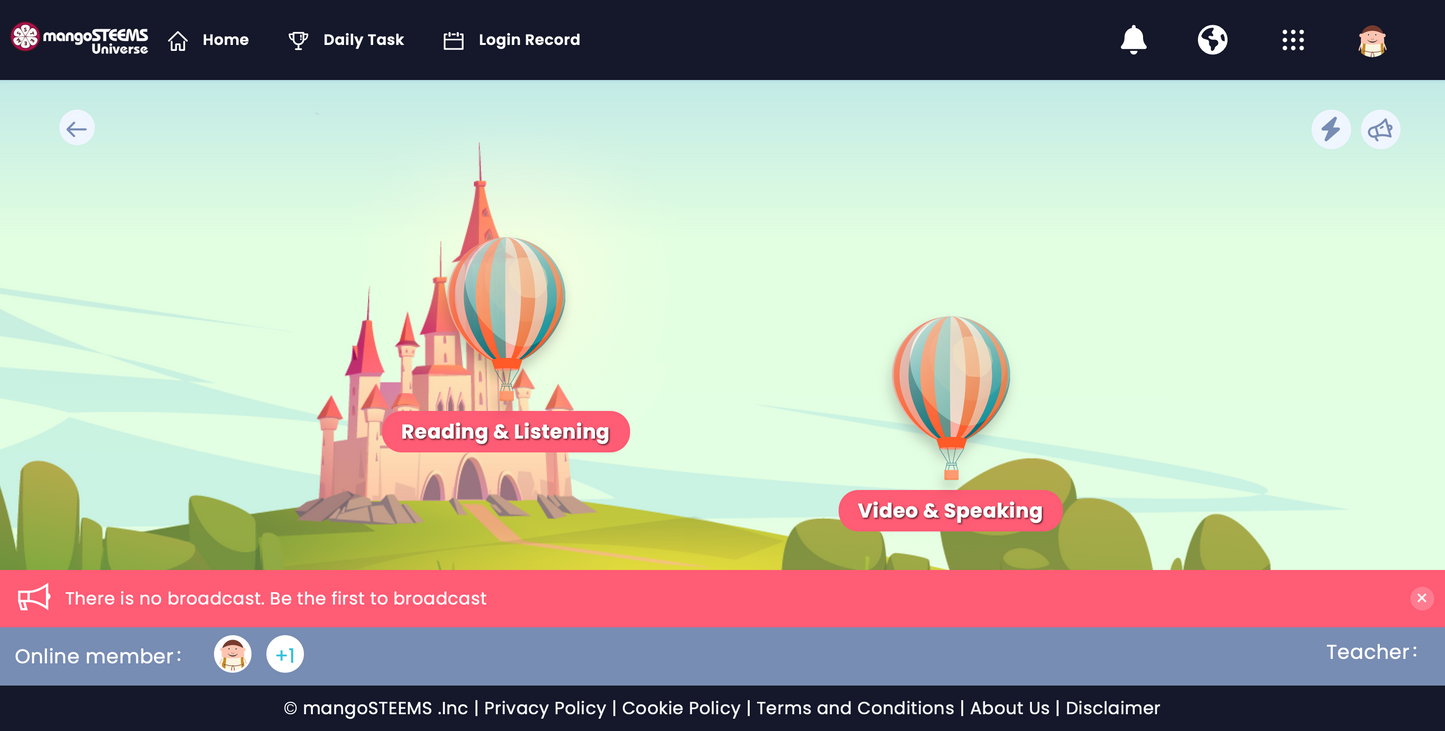Viewport: 1445px width, 731px height.
Task: Open the Privacy Policy link
Action: 545,708
